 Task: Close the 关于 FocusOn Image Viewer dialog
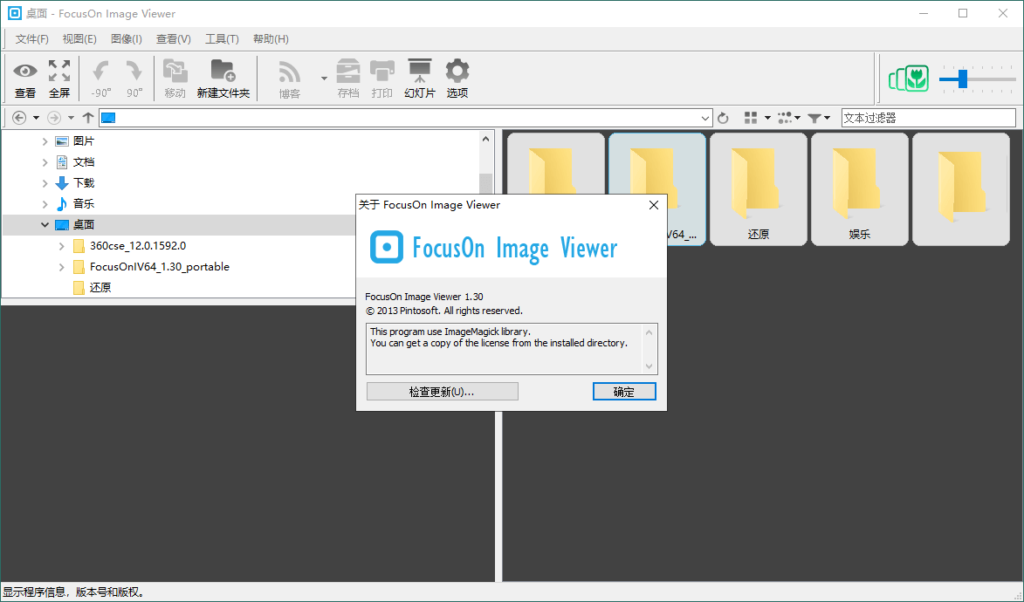pyautogui.click(x=653, y=205)
